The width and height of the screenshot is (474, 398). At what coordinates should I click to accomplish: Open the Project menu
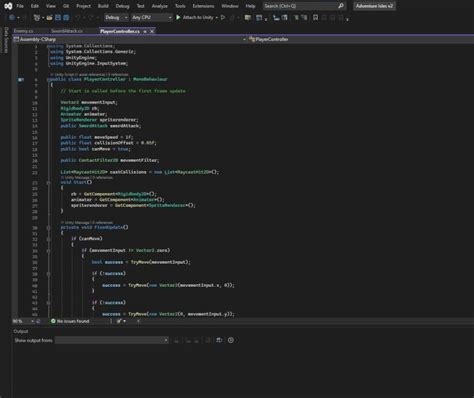[x=83, y=6]
